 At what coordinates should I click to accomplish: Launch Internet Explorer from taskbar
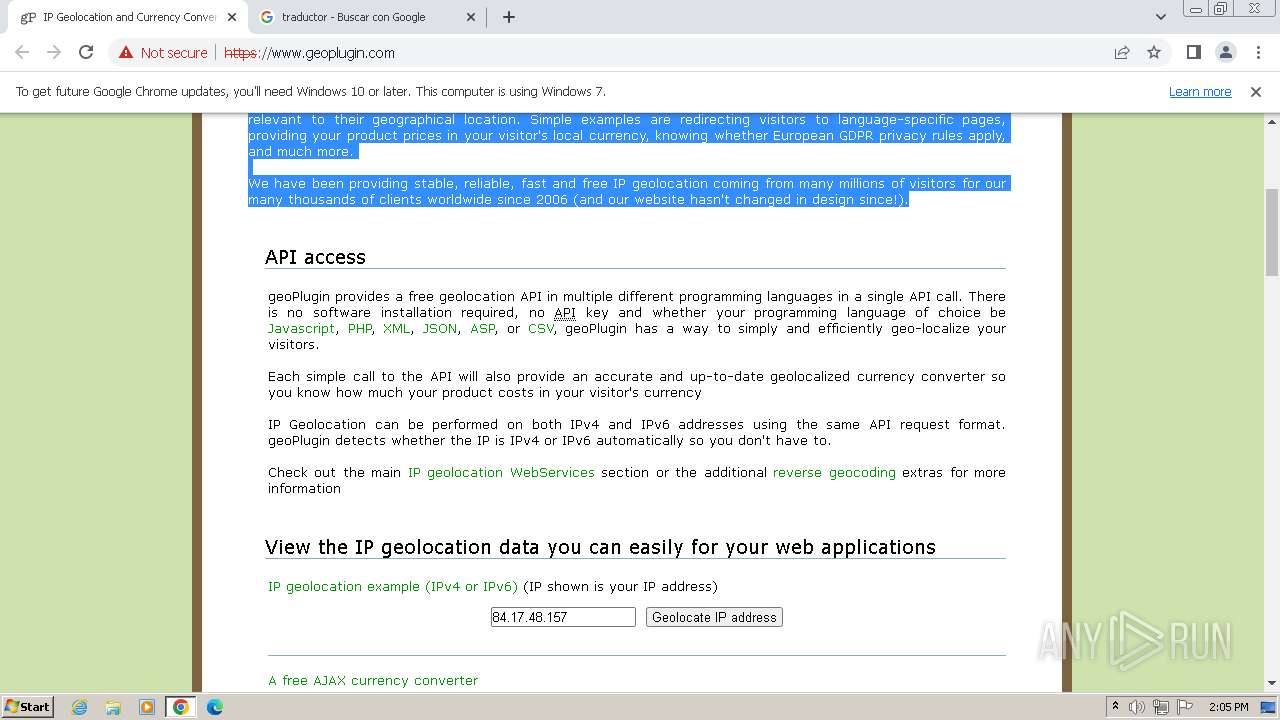(80, 707)
